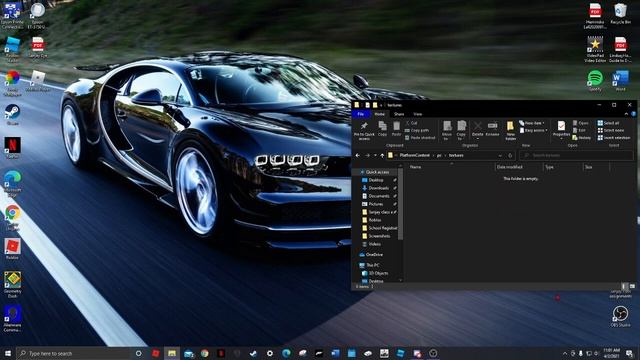Click Copy path in the Clipboard group

point(417,130)
